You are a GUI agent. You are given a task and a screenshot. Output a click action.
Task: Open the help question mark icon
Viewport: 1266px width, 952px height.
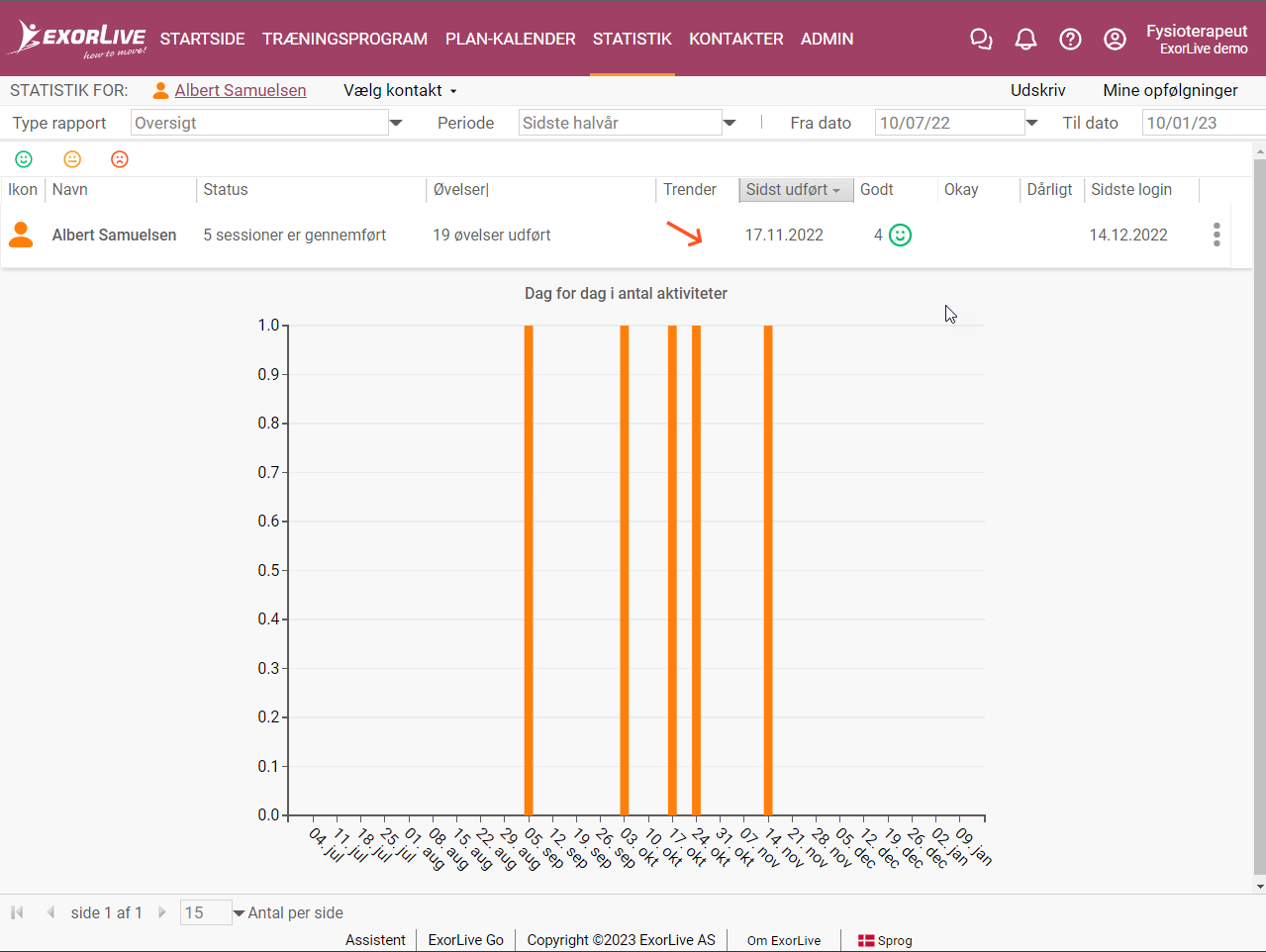coord(1070,39)
